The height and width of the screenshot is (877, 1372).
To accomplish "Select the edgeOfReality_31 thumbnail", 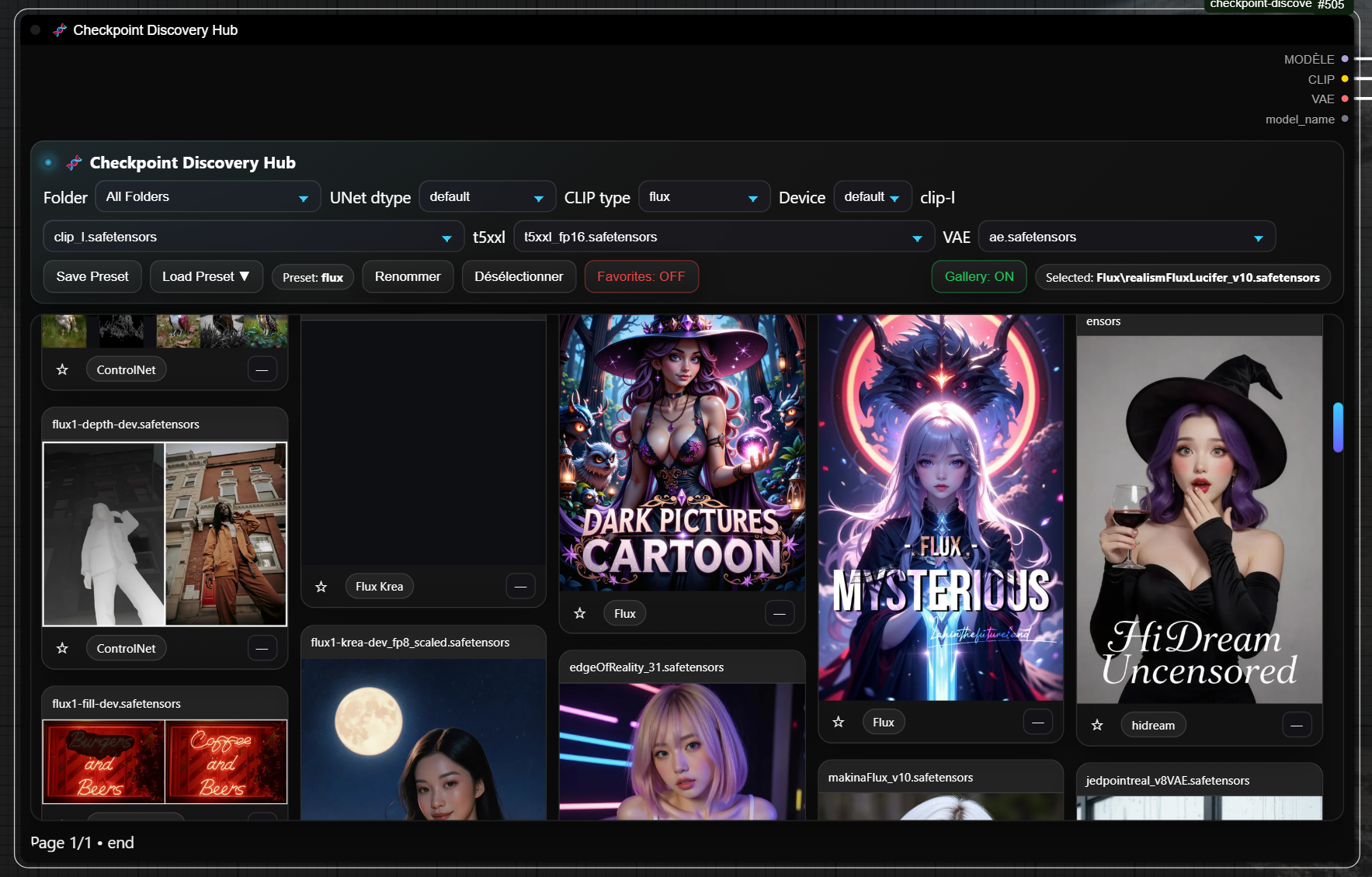I will tap(682, 751).
